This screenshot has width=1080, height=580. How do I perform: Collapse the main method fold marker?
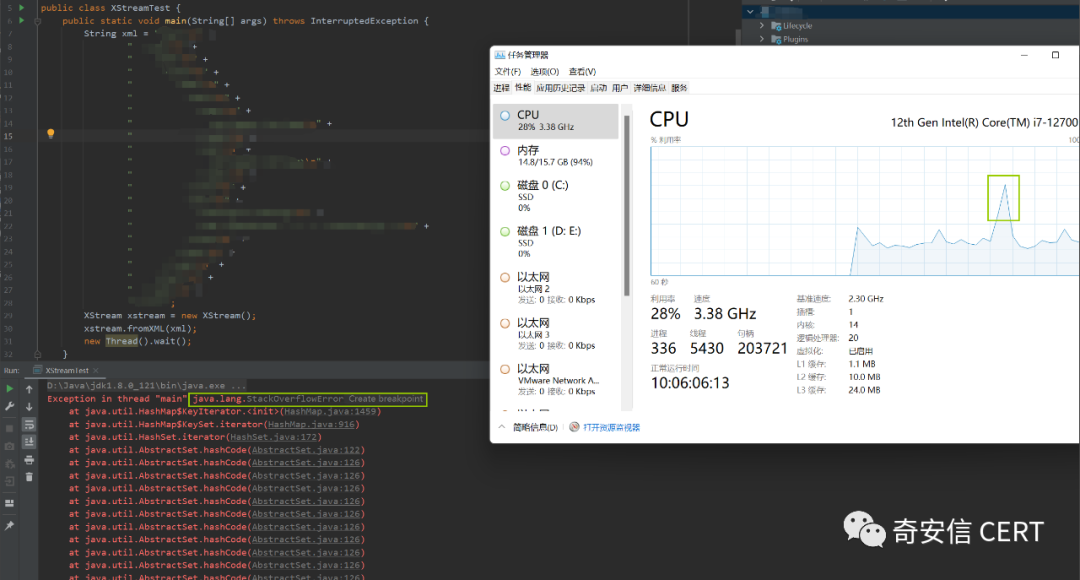pyautogui.click(x=37, y=21)
